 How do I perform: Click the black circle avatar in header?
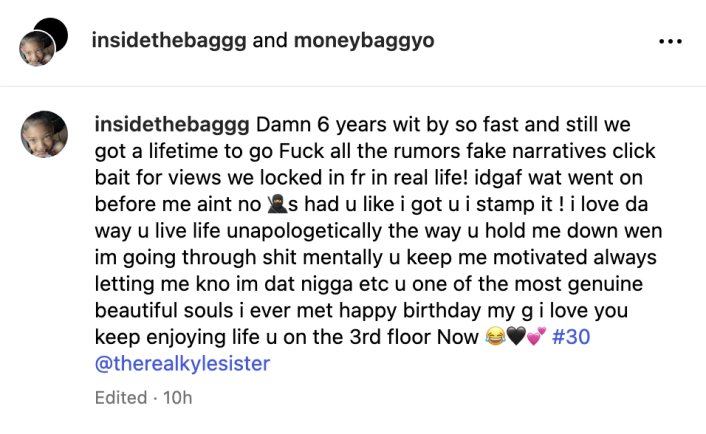coord(54,32)
